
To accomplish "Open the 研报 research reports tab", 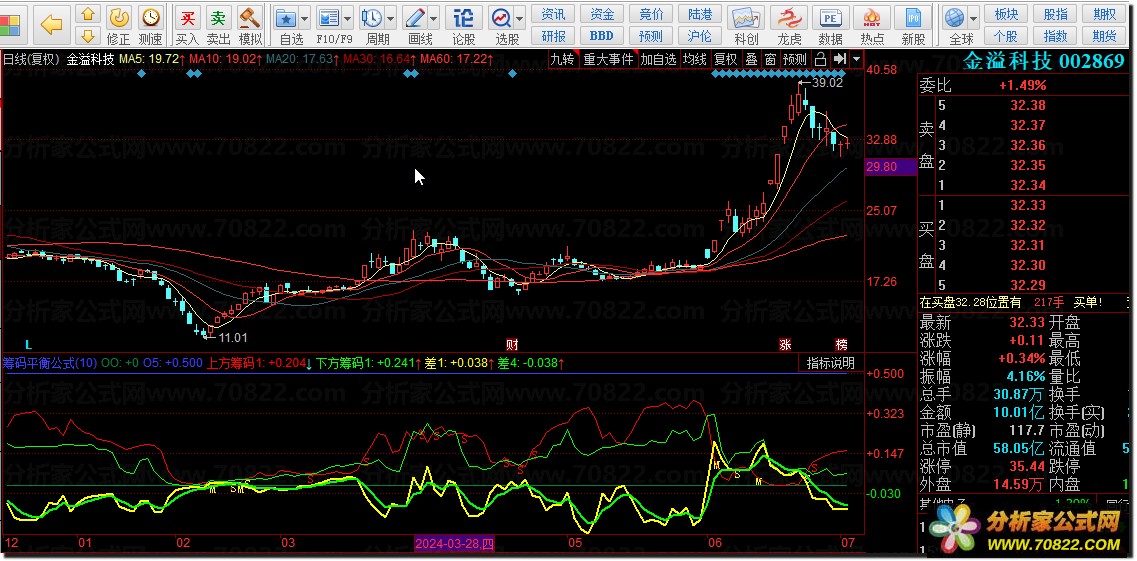I will point(553,35).
